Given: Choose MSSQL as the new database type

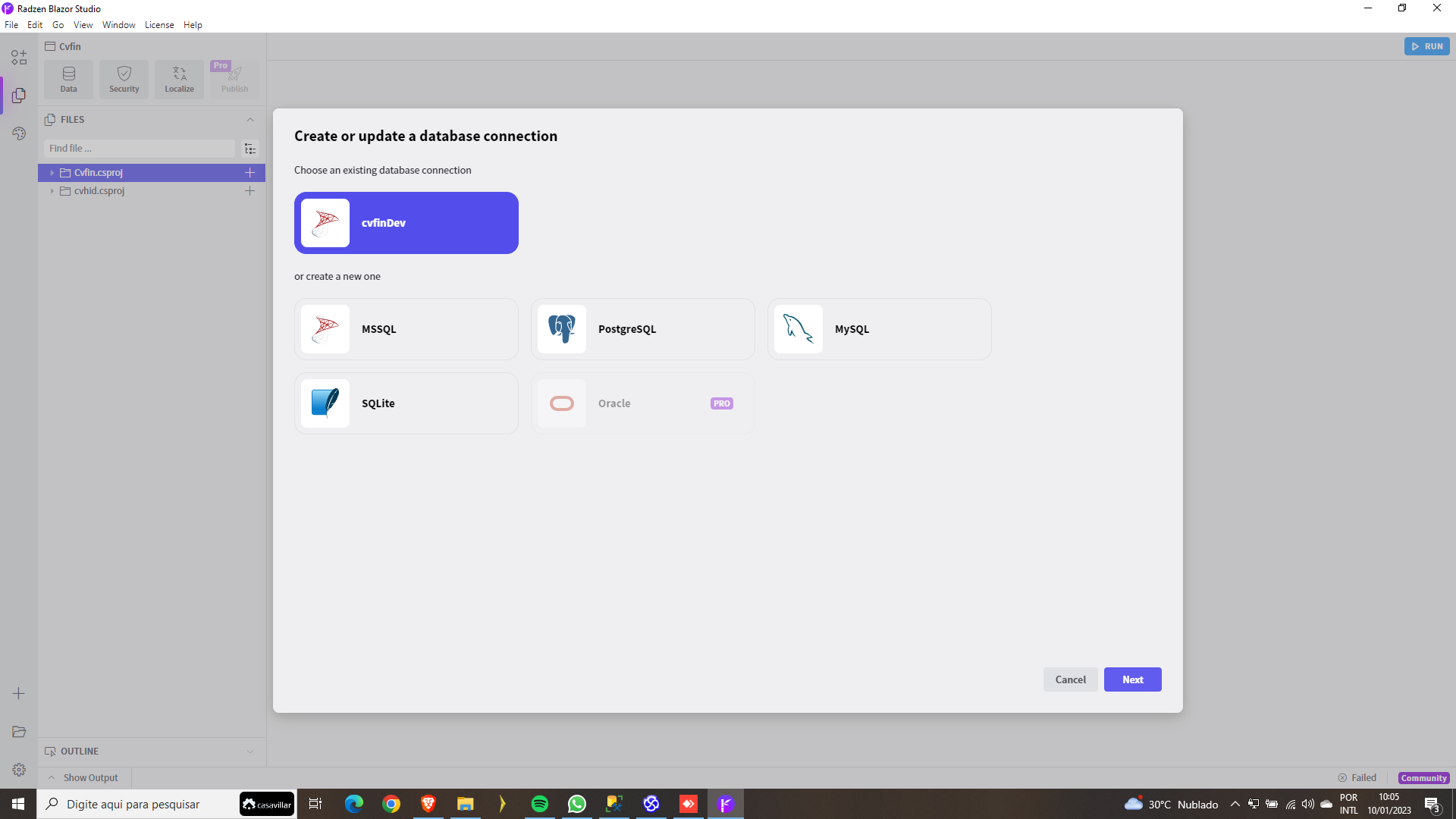Looking at the screenshot, I should [x=406, y=329].
